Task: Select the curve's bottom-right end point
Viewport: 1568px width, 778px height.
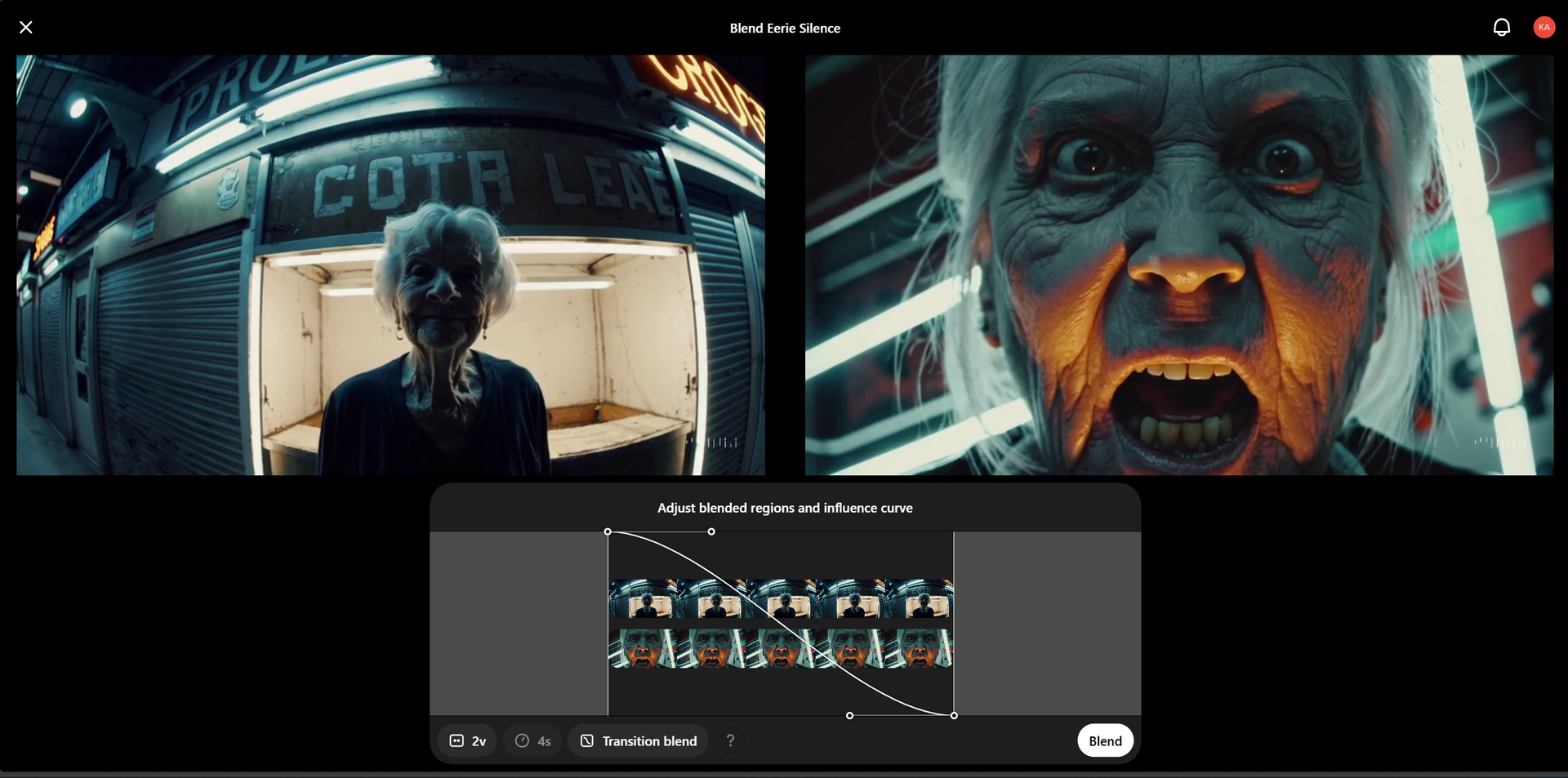Action: [x=954, y=716]
